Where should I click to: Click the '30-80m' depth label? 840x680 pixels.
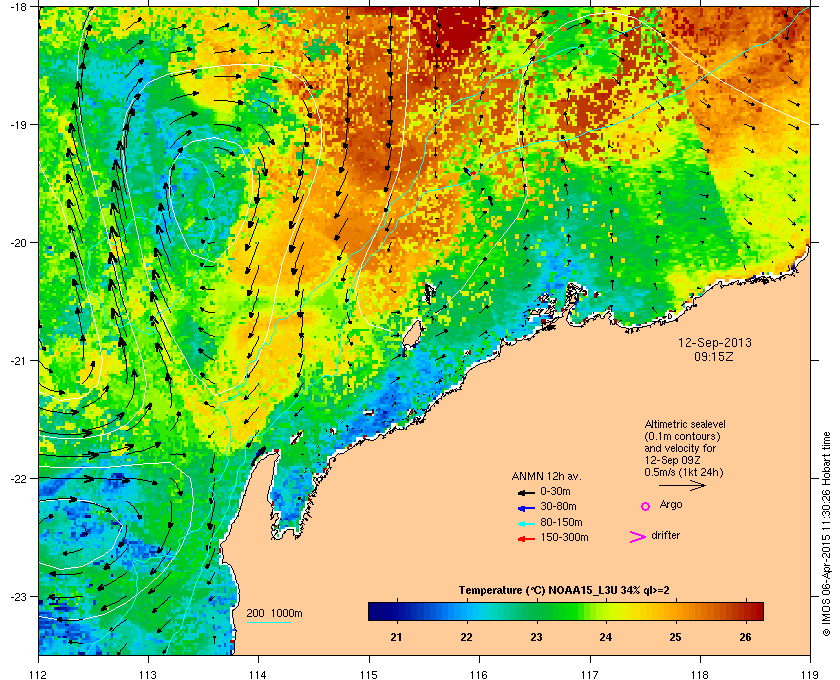tap(558, 506)
